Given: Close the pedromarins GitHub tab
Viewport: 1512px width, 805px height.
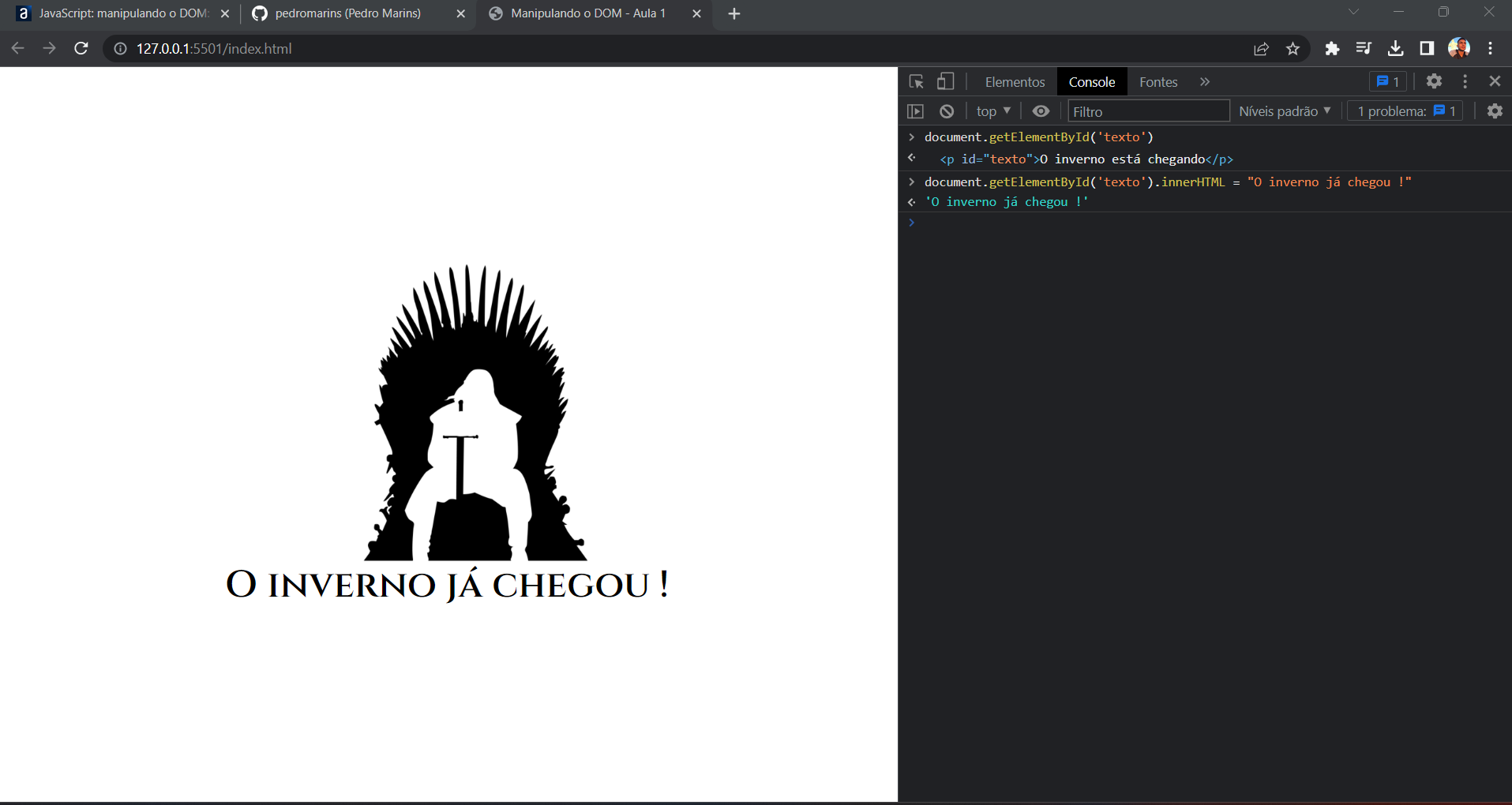Looking at the screenshot, I should (x=461, y=13).
